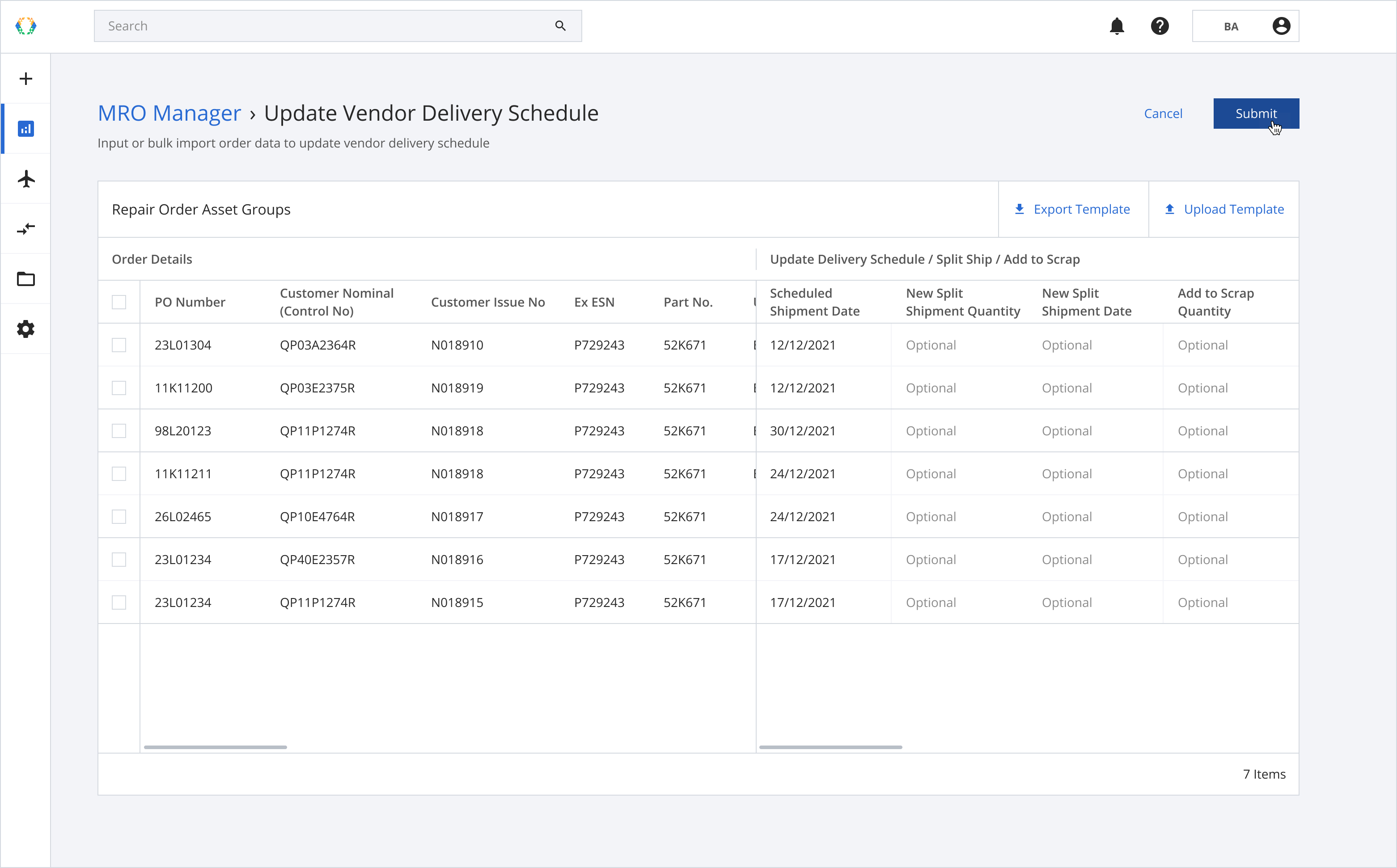Click New Split Shipment Quantity for 23L01304
1397x868 pixels.
point(960,345)
